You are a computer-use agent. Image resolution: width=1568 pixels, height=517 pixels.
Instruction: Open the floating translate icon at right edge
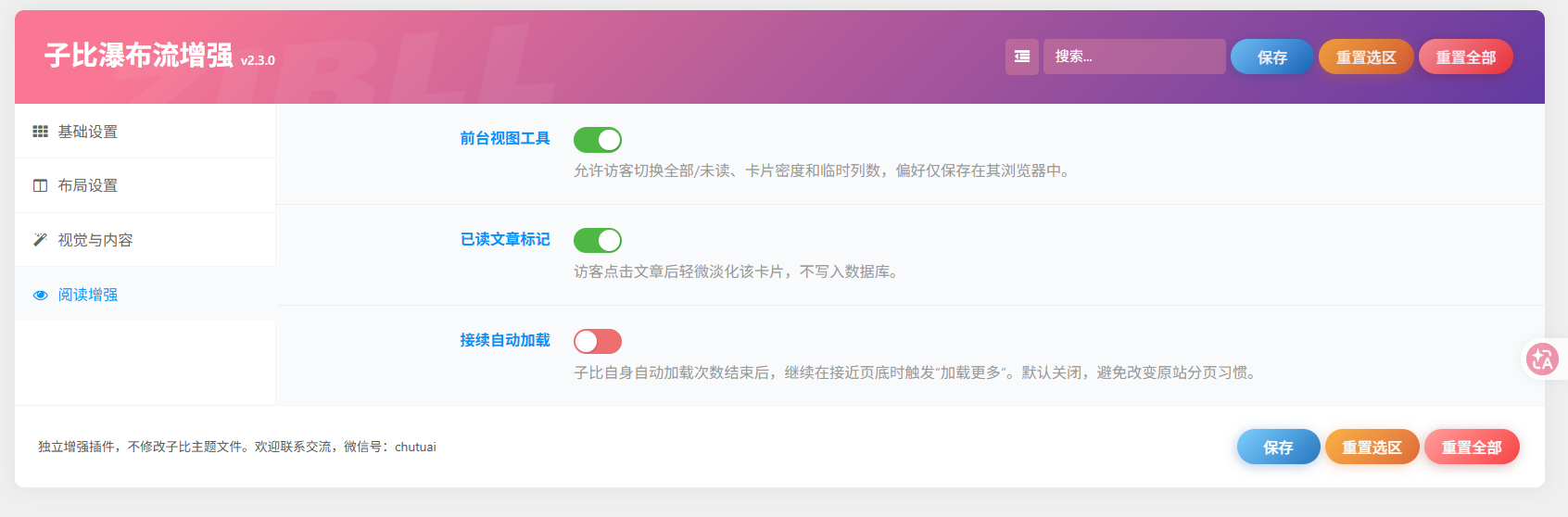click(x=1543, y=359)
